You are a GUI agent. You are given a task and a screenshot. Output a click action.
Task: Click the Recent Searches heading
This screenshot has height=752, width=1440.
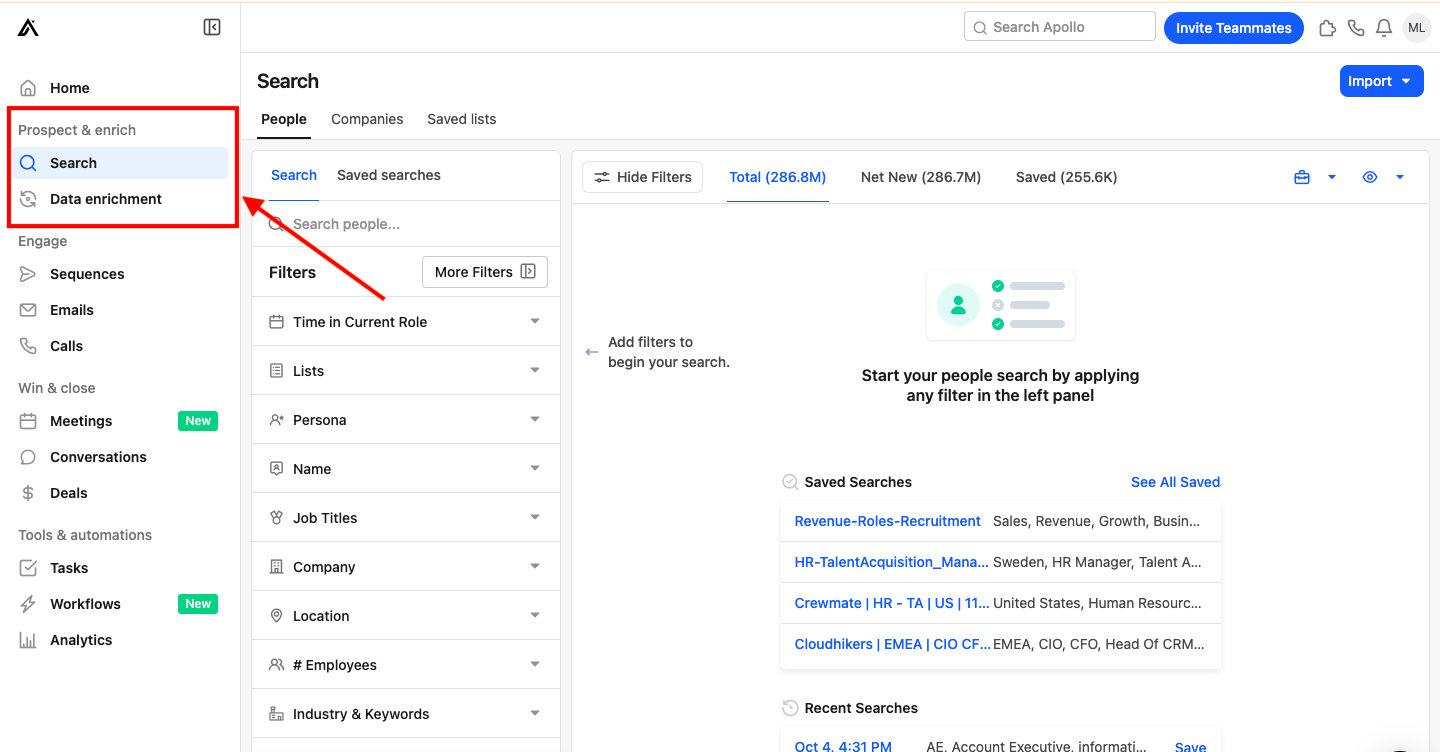tap(861, 708)
